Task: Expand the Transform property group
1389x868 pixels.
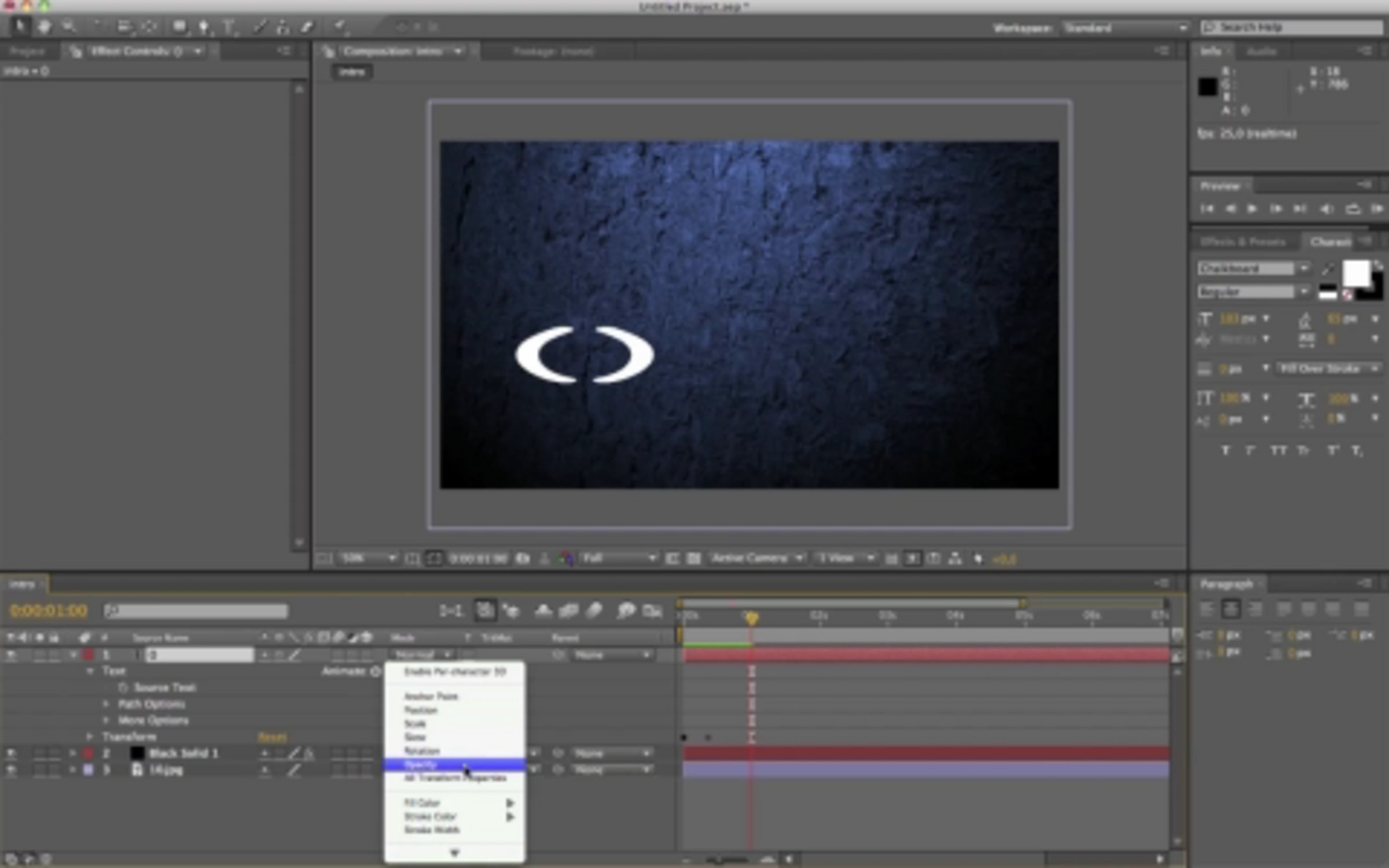Action: coord(90,737)
